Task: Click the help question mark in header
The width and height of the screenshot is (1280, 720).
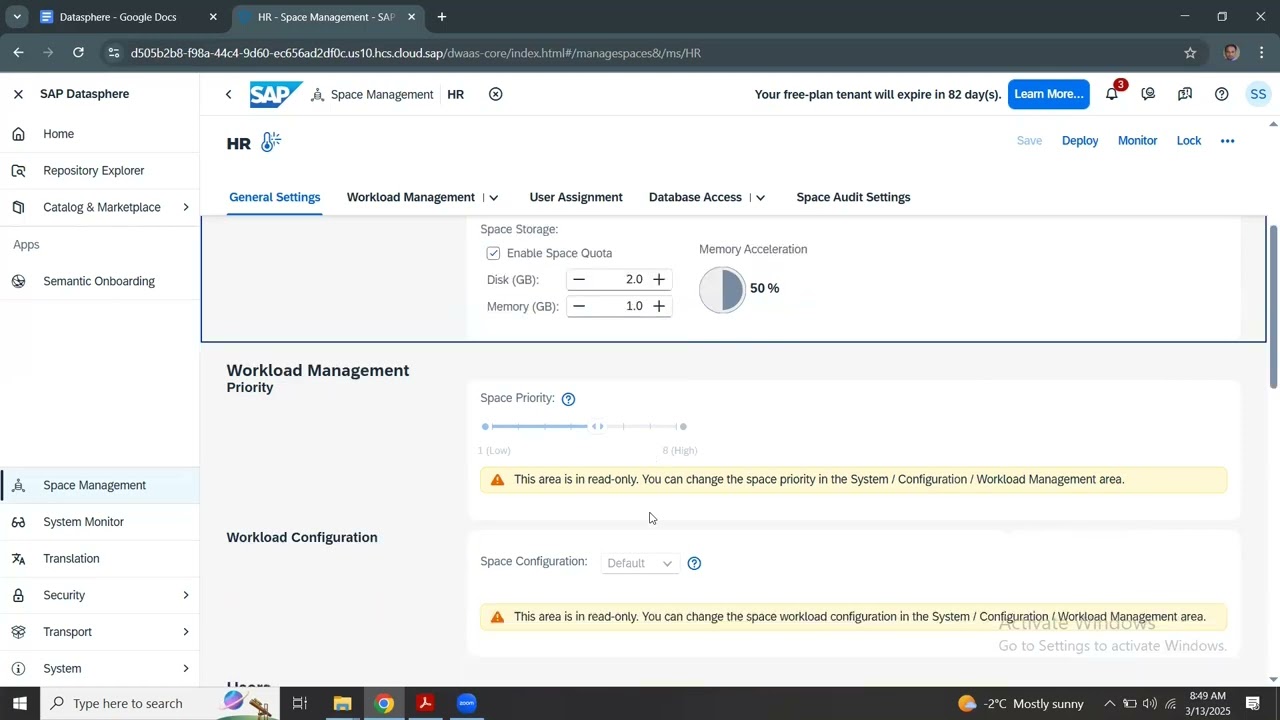Action: [1221, 94]
